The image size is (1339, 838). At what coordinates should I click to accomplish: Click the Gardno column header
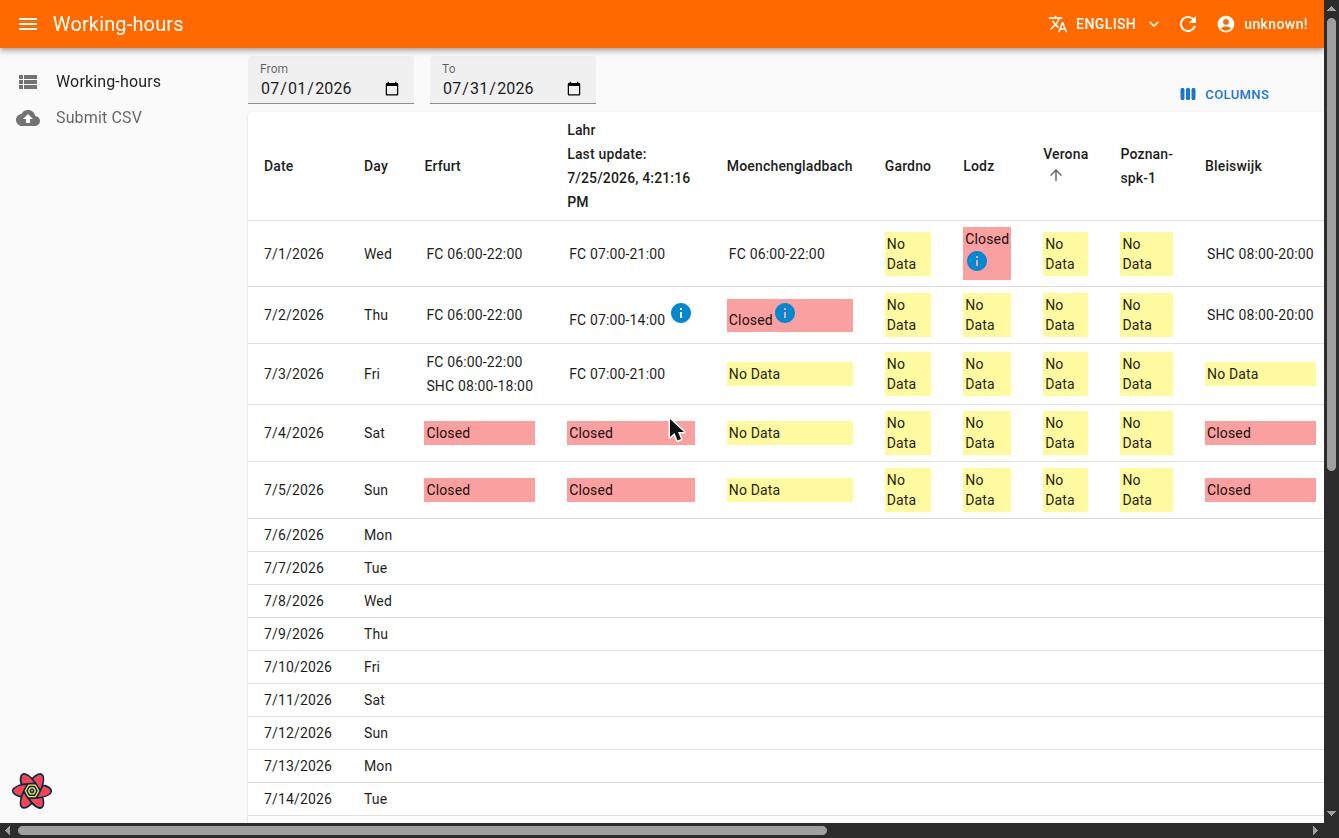[x=907, y=166]
